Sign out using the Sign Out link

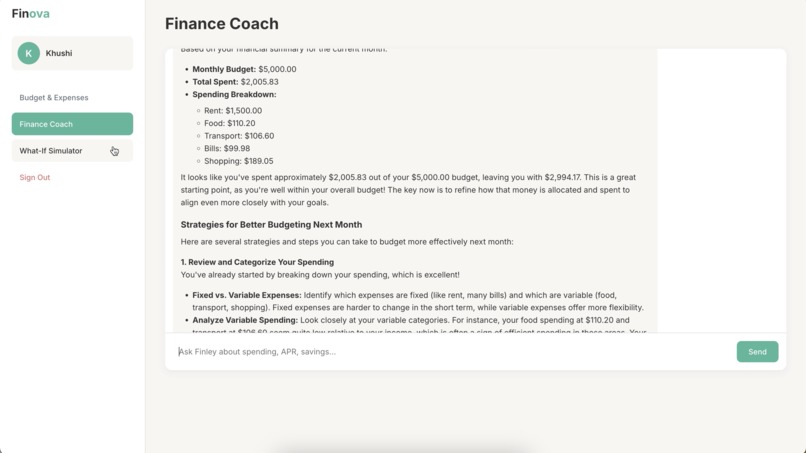pyautogui.click(x=35, y=177)
